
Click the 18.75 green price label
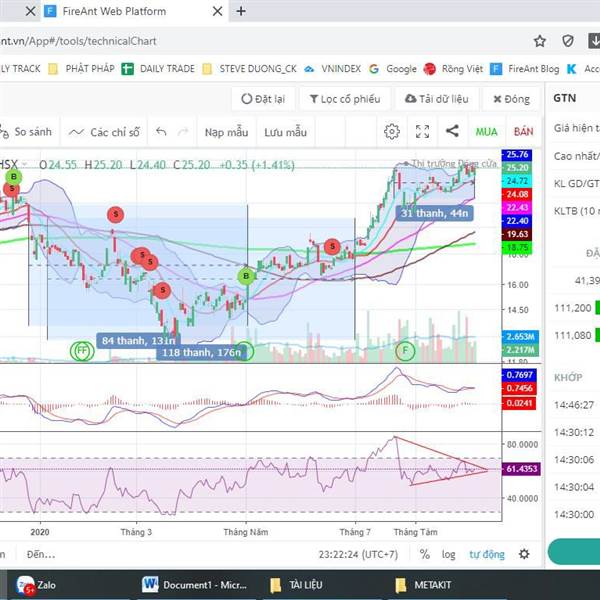point(517,248)
